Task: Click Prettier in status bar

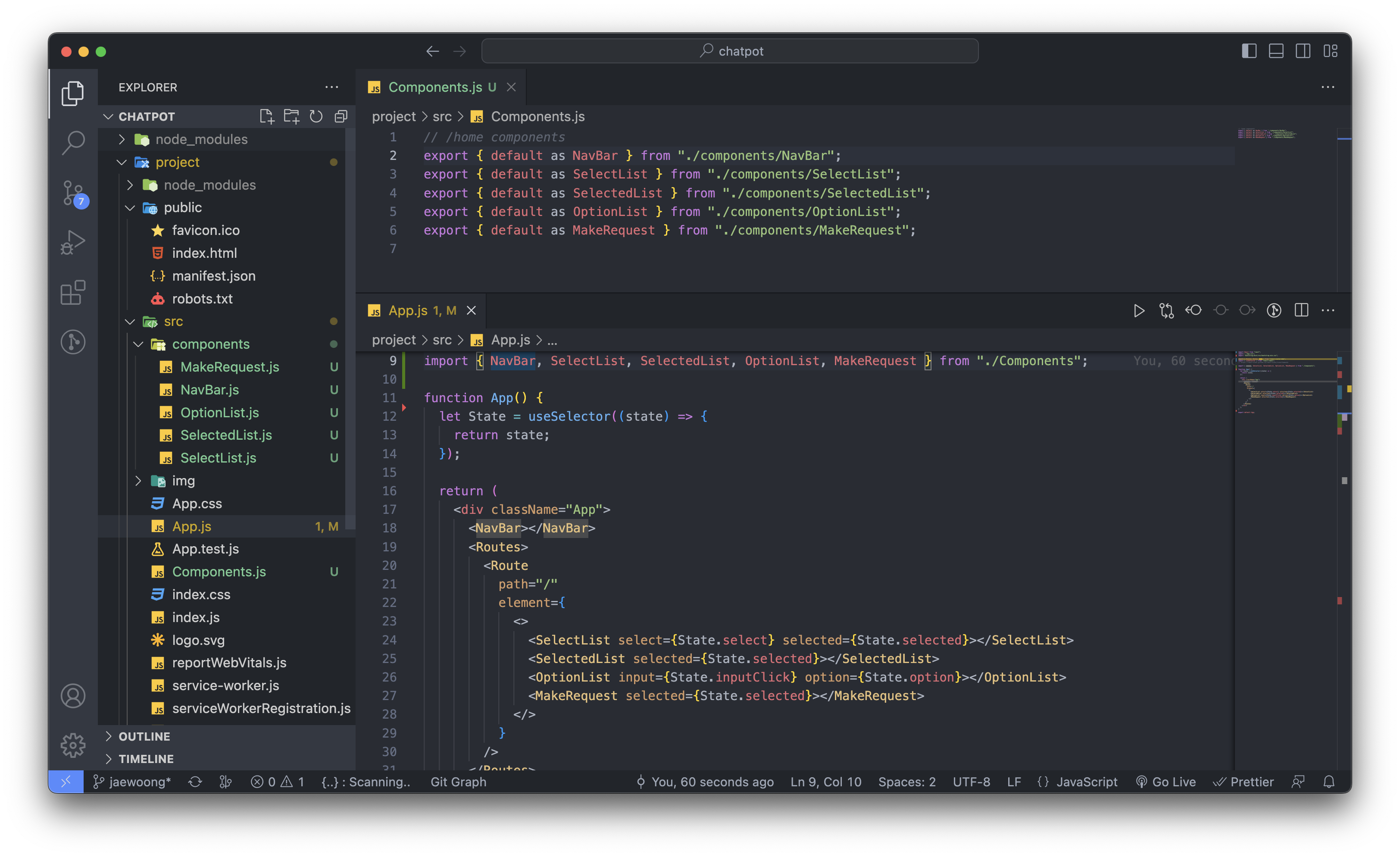Action: (x=1243, y=782)
